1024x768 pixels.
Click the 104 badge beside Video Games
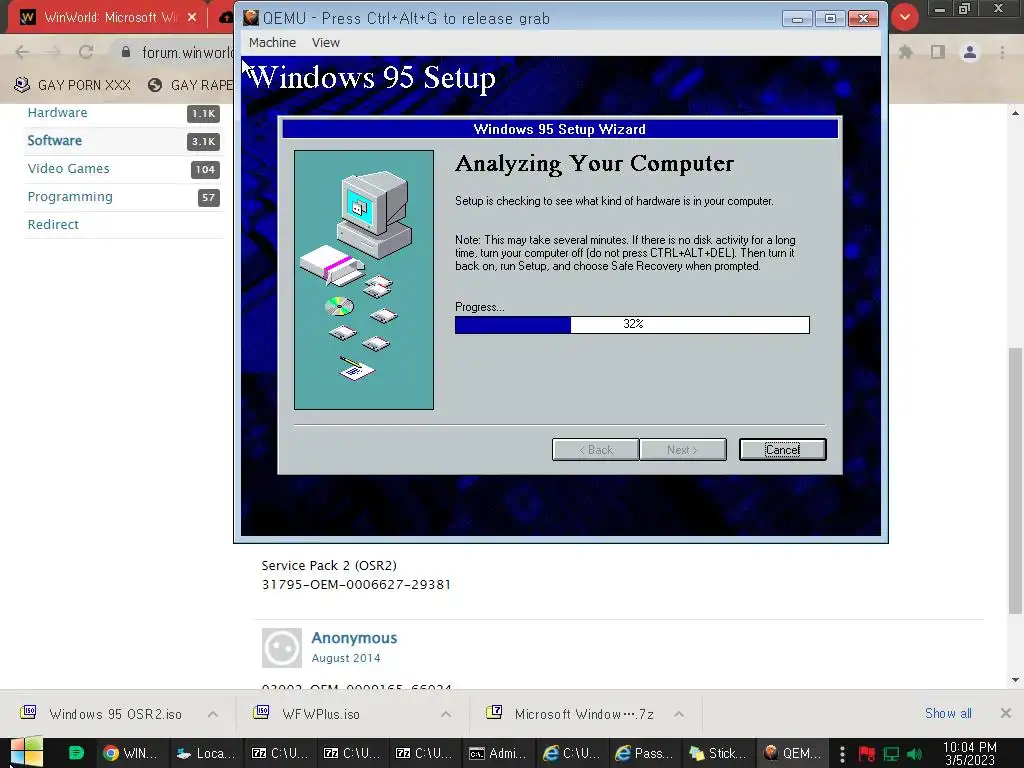tap(205, 170)
